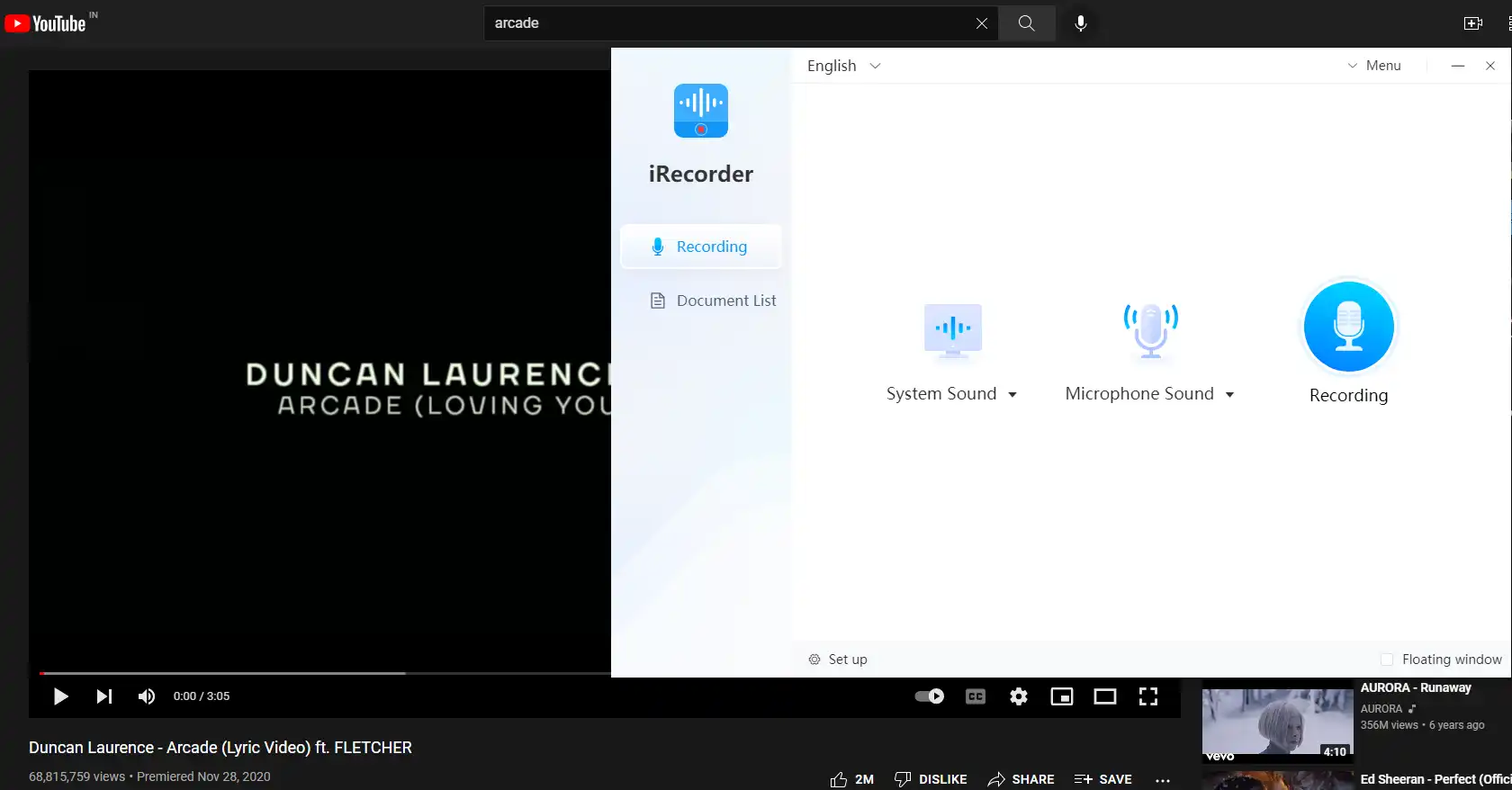Open Ed Sheeran Perfect video title
Screen dimensions: 1512x790
[1435, 779]
